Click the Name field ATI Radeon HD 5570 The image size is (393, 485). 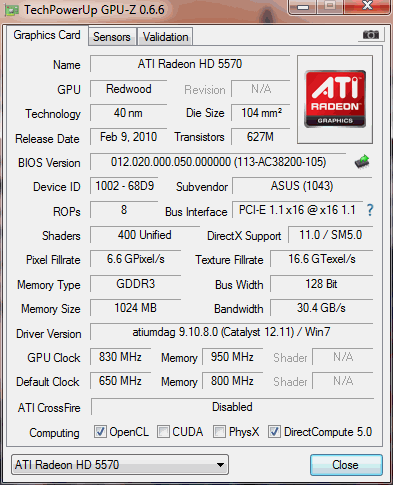pos(190,64)
